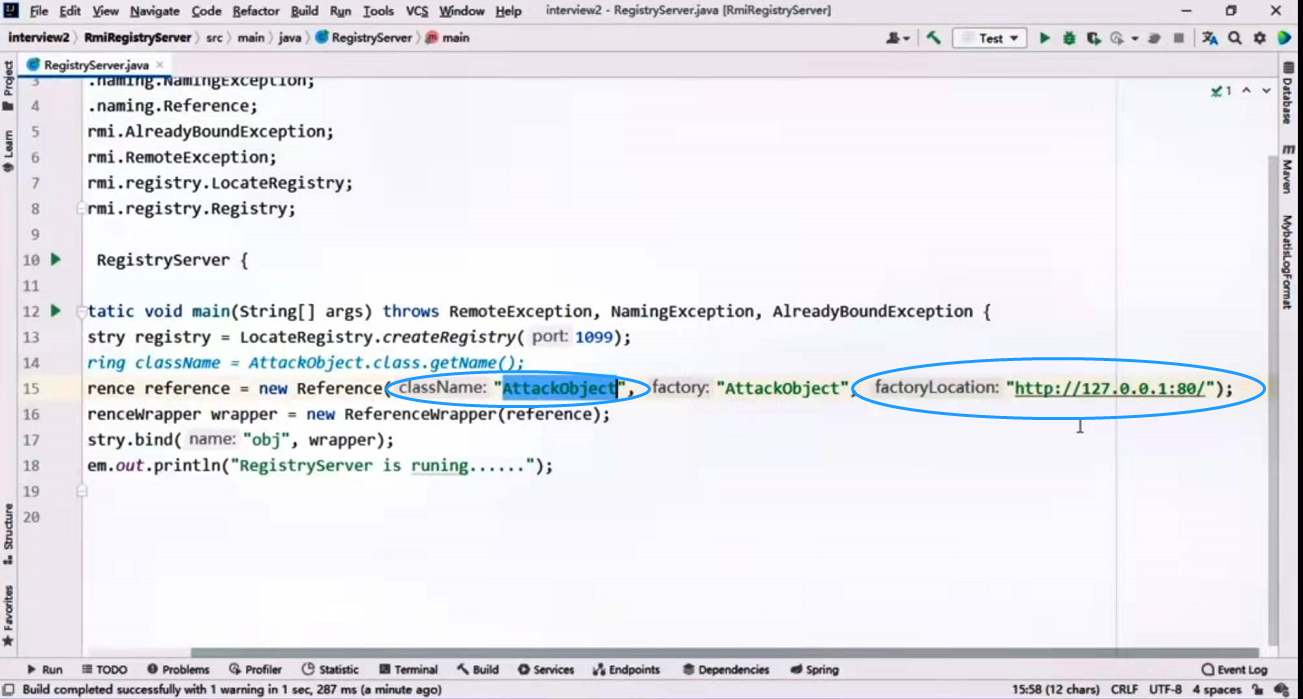The height and width of the screenshot is (699, 1303).
Task: Open the Refactor menu
Action: (256, 11)
